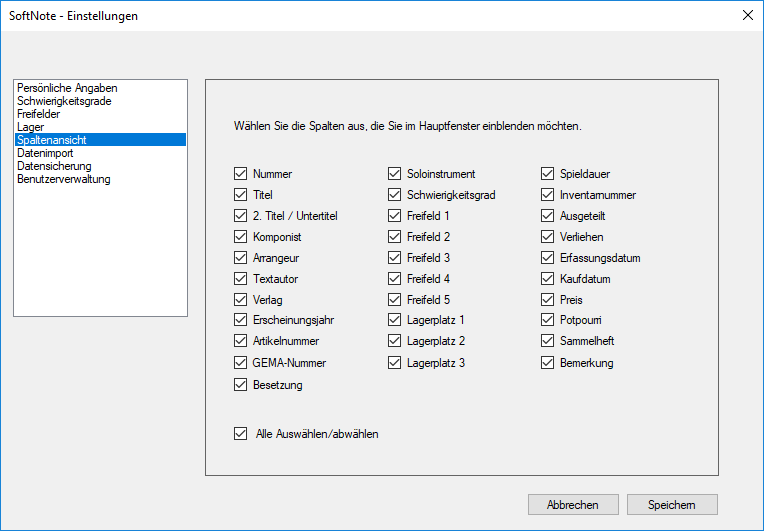Viewport: 764px width, 531px height.
Task: Uncheck the Kaufdatum checkbox
Action: tap(548, 279)
